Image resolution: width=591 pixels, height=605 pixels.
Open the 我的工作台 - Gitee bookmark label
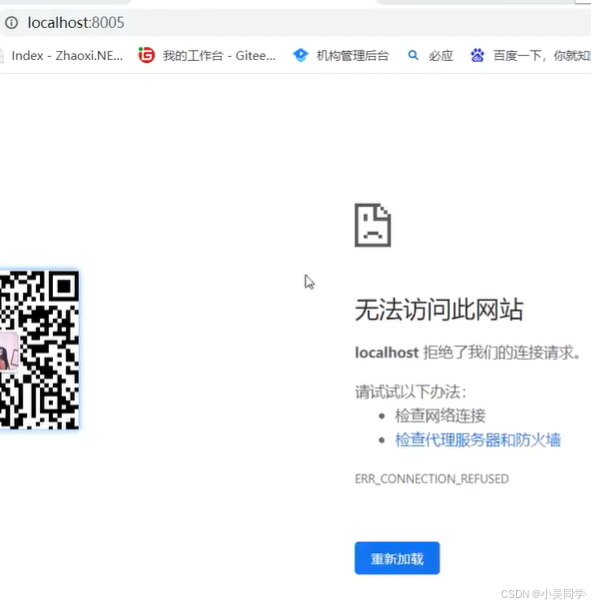pyautogui.click(x=219, y=56)
